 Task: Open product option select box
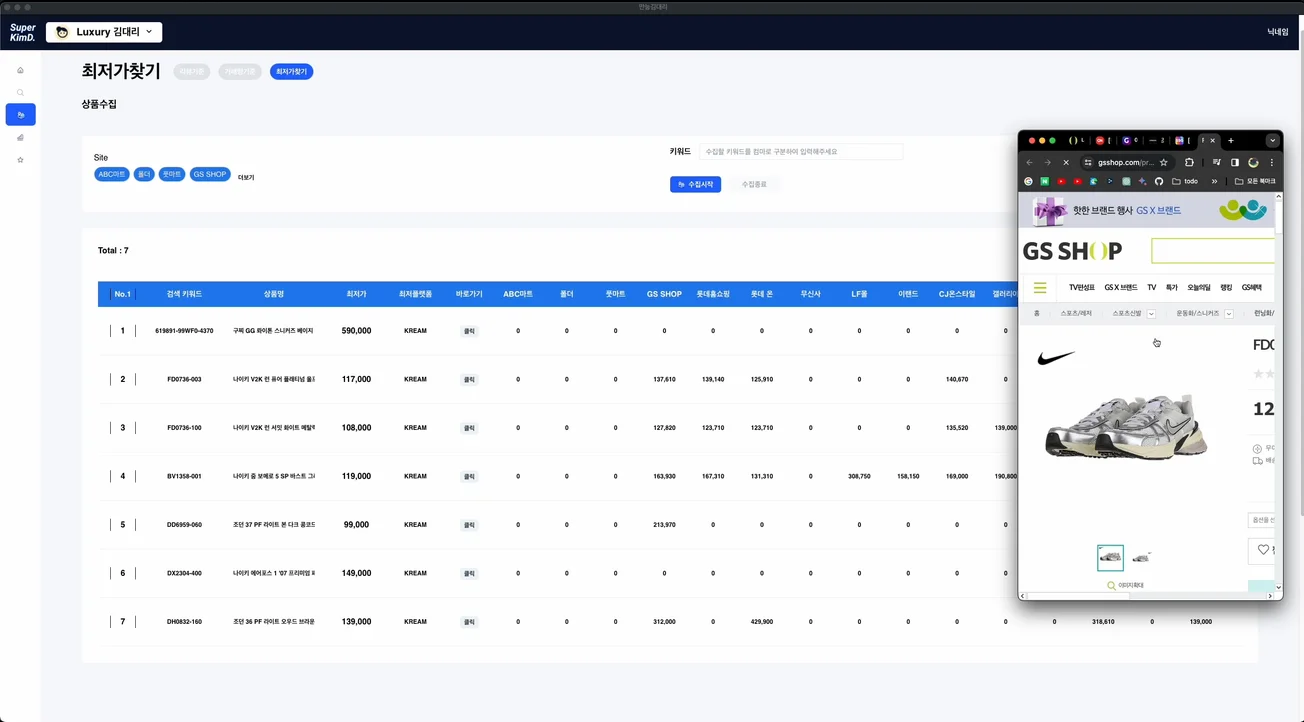[1261, 520]
